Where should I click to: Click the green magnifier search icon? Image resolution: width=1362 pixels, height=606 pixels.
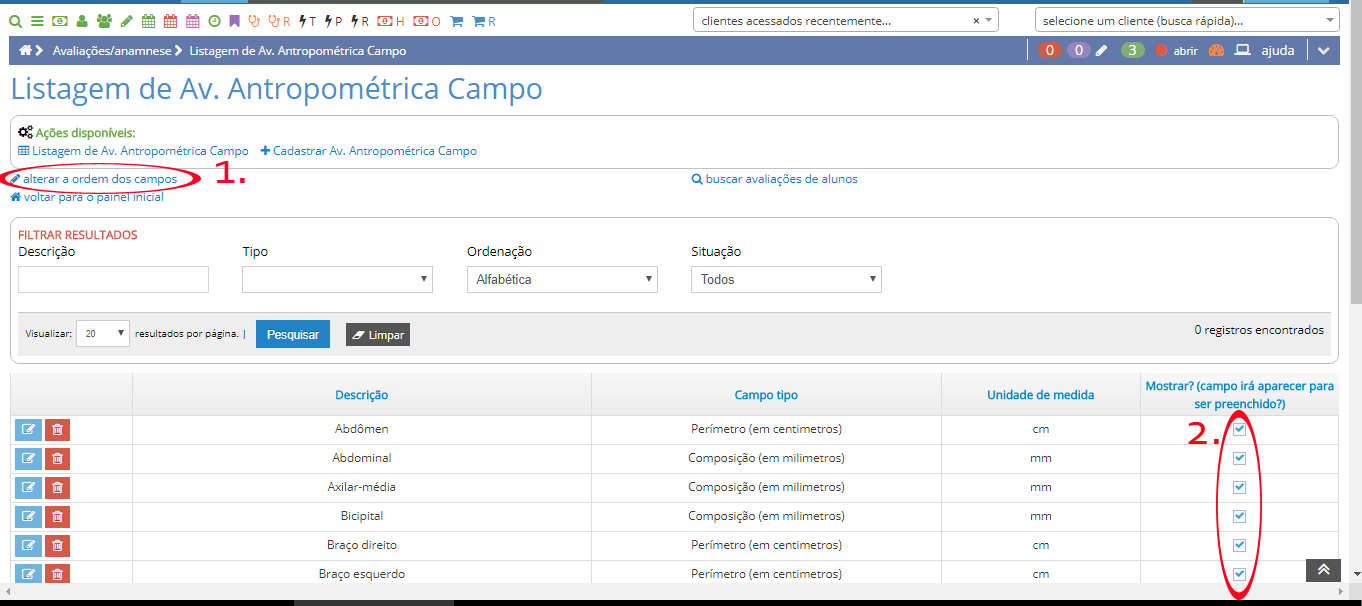coord(16,21)
